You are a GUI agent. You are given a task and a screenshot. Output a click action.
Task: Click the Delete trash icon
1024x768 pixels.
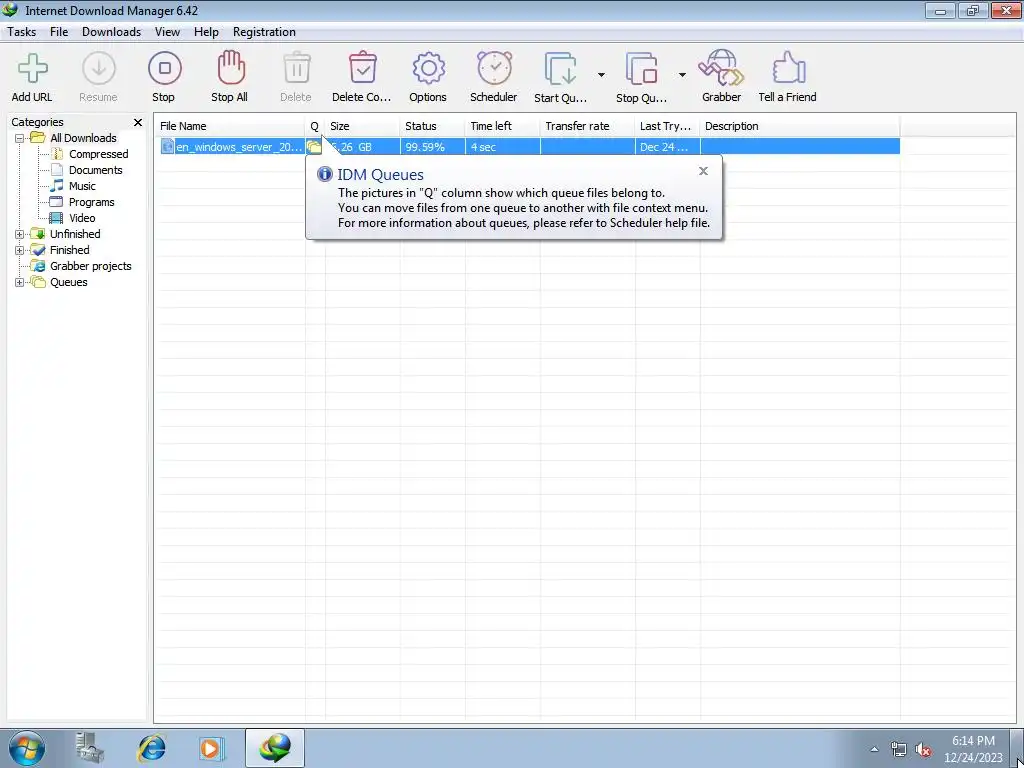click(x=296, y=69)
